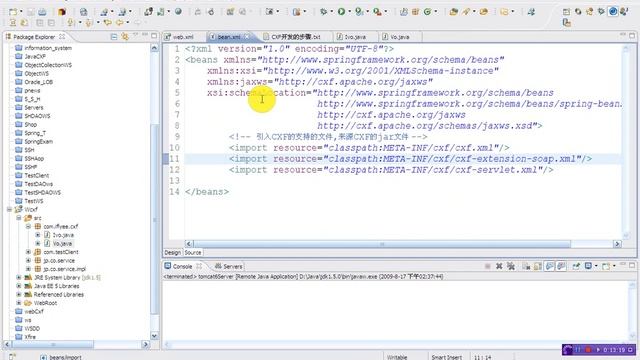
Task: Expand Java EE 5 Libraries node
Action: 19,286
